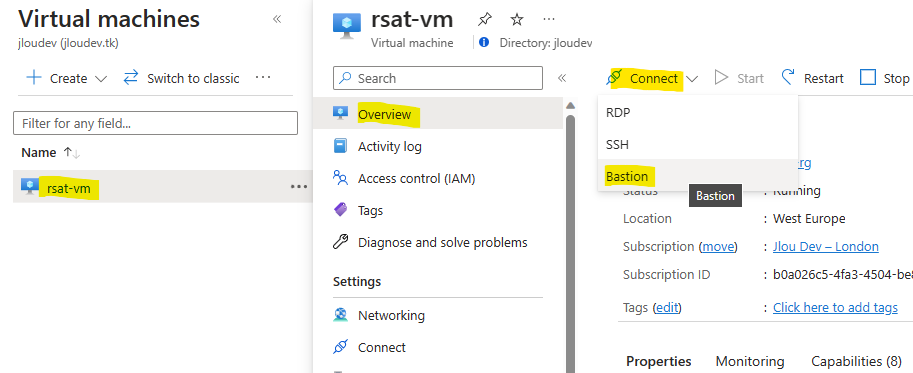This screenshot has width=913, height=373.
Task: Mark rsat-vm as favorite with star
Action: click(516, 20)
